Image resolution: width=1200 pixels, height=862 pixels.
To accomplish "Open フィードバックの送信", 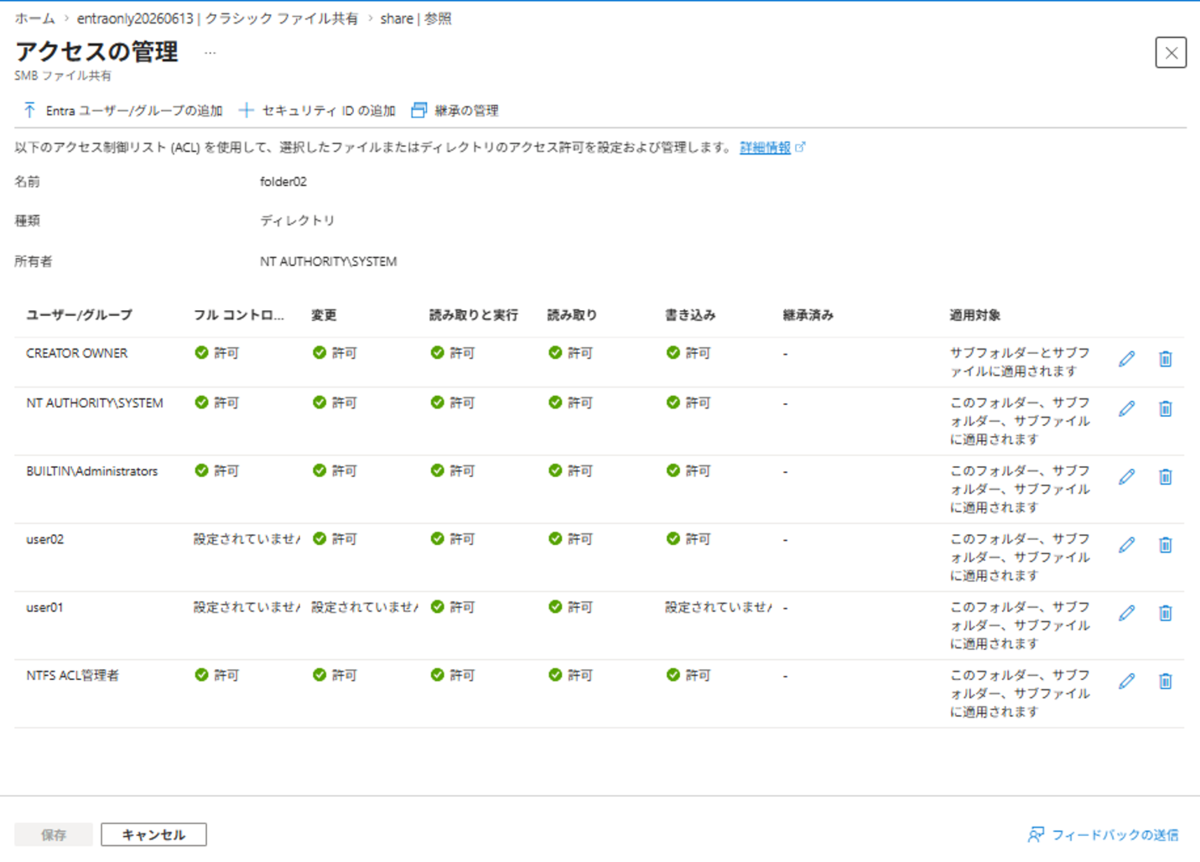I will coord(1104,834).
